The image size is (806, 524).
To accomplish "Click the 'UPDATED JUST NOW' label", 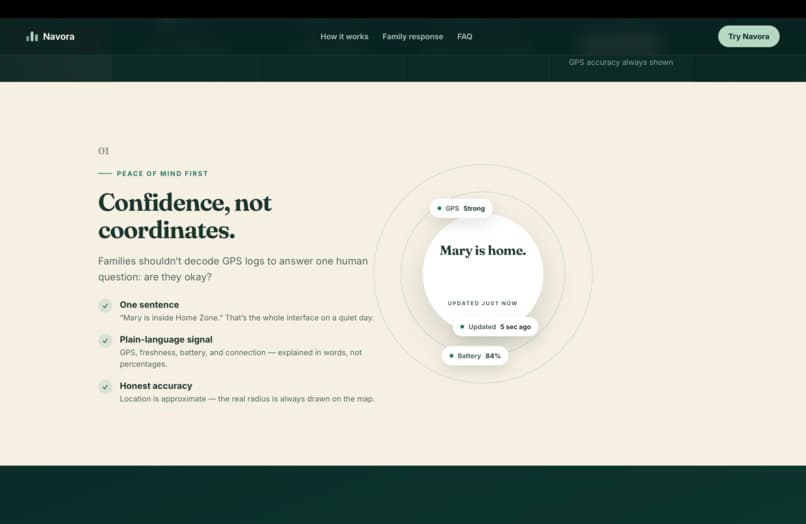I will pos(482,303).
